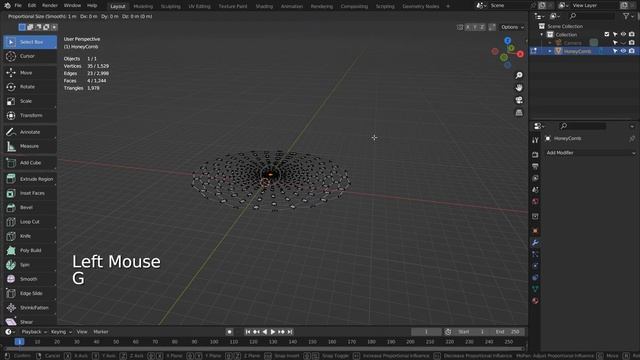Switch to the Modeling workspace tab
Viewport: 640px width, 360px height.
143,6
